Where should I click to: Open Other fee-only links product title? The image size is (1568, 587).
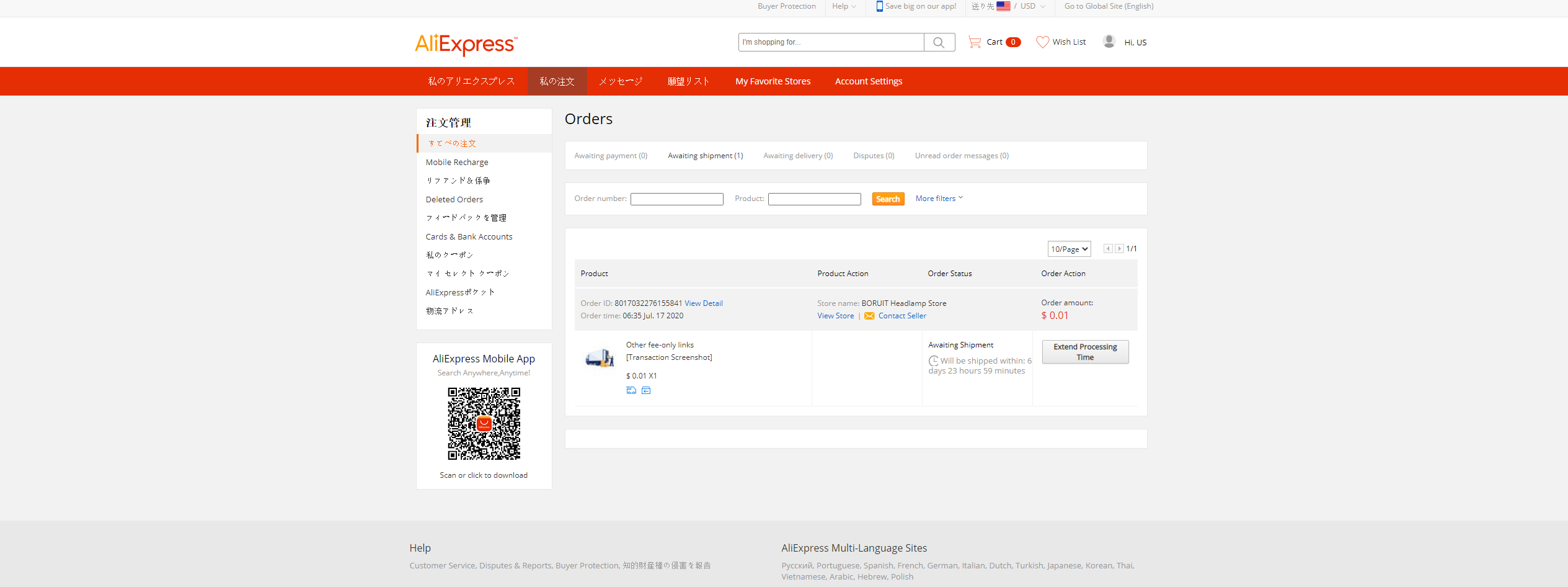[x=660, y=345]
